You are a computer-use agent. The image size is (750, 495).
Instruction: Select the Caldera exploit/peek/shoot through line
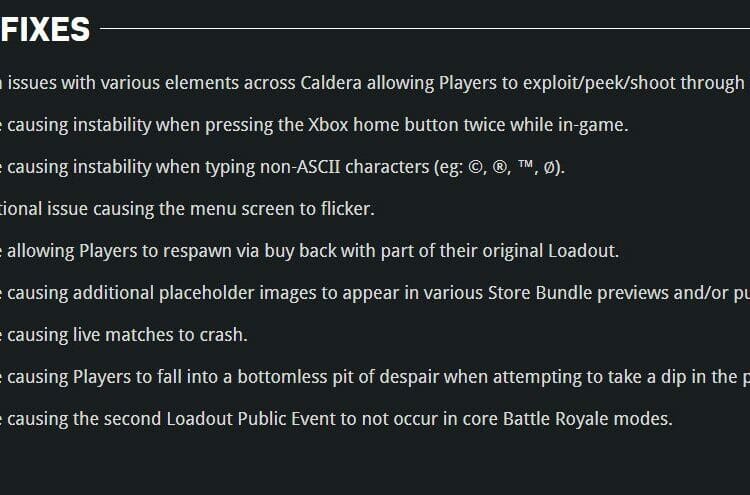pyautogui.click(x=375, y=83)
